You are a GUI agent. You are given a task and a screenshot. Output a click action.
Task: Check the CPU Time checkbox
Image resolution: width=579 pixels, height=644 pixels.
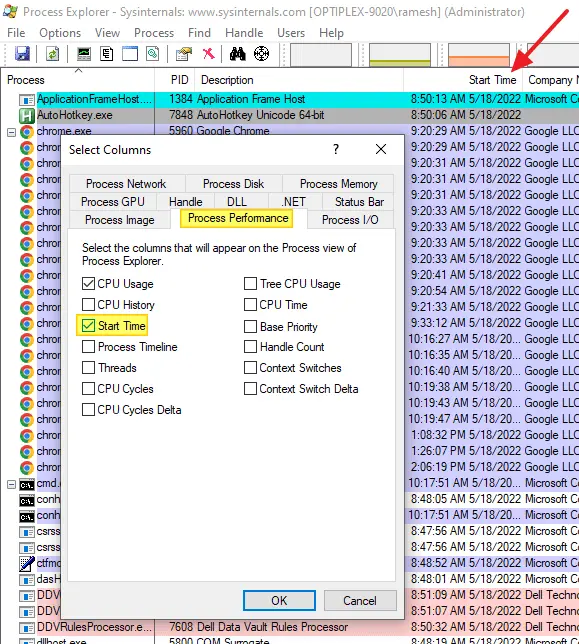(x=250, y=304)
